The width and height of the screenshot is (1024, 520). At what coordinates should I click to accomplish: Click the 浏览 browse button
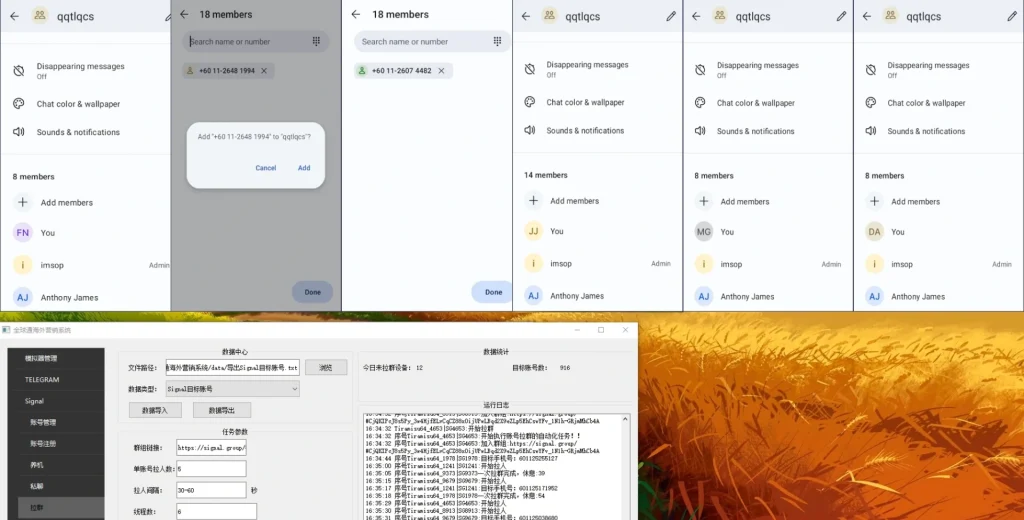point(325,368)
